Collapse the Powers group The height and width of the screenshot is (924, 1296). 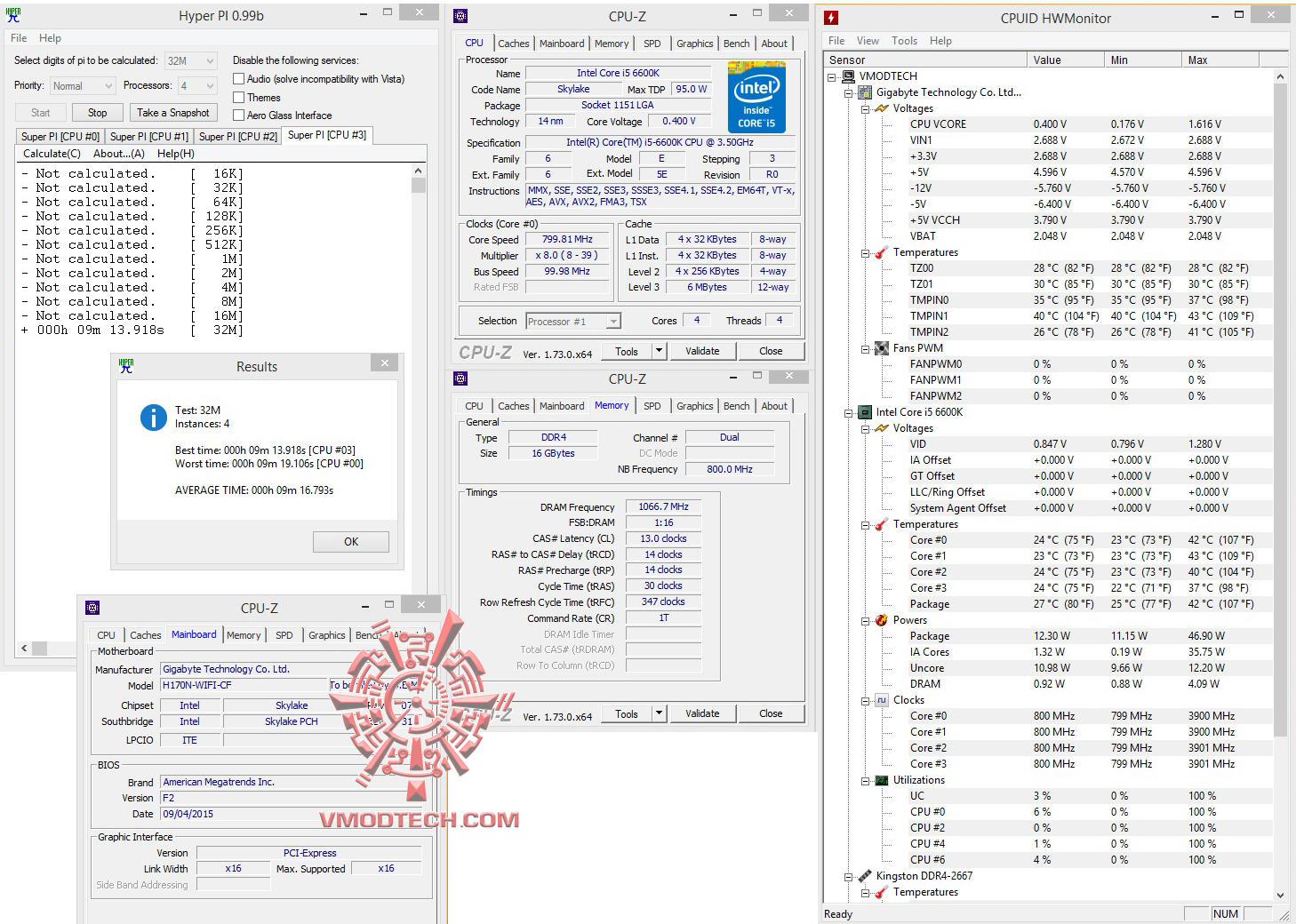coord(865,620)
